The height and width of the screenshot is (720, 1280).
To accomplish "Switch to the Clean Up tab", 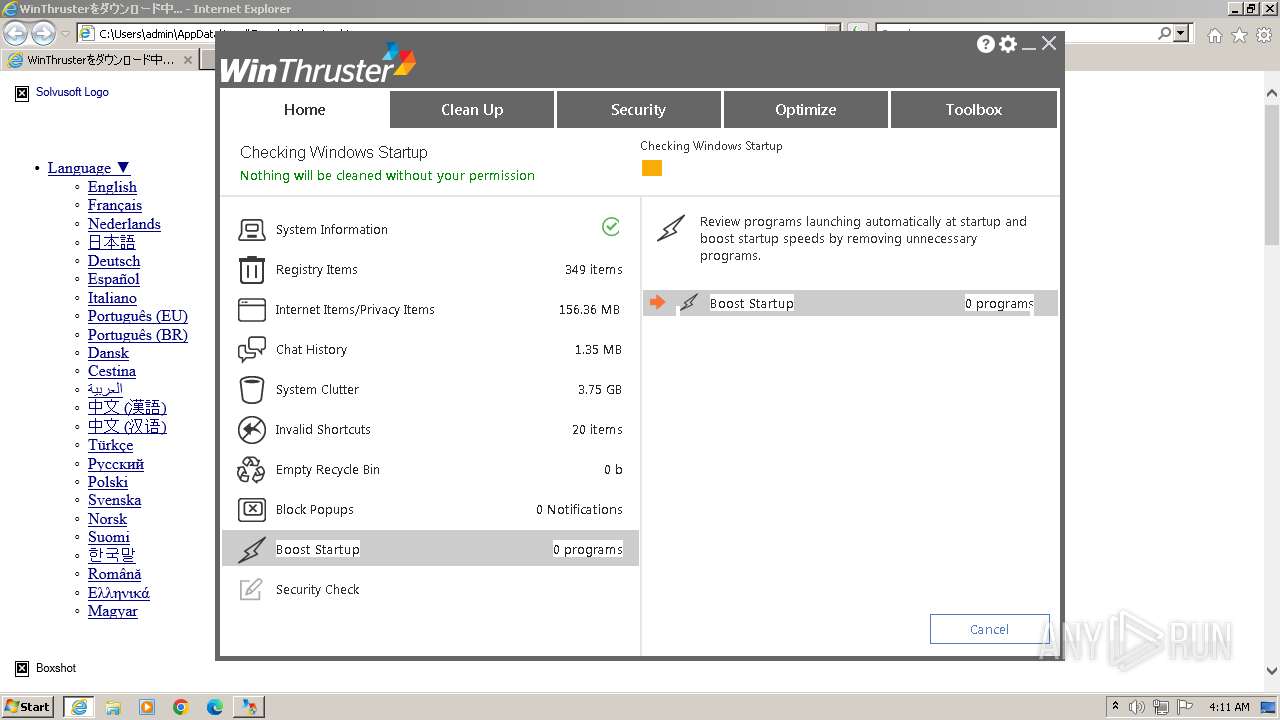I will coord(472,110).
